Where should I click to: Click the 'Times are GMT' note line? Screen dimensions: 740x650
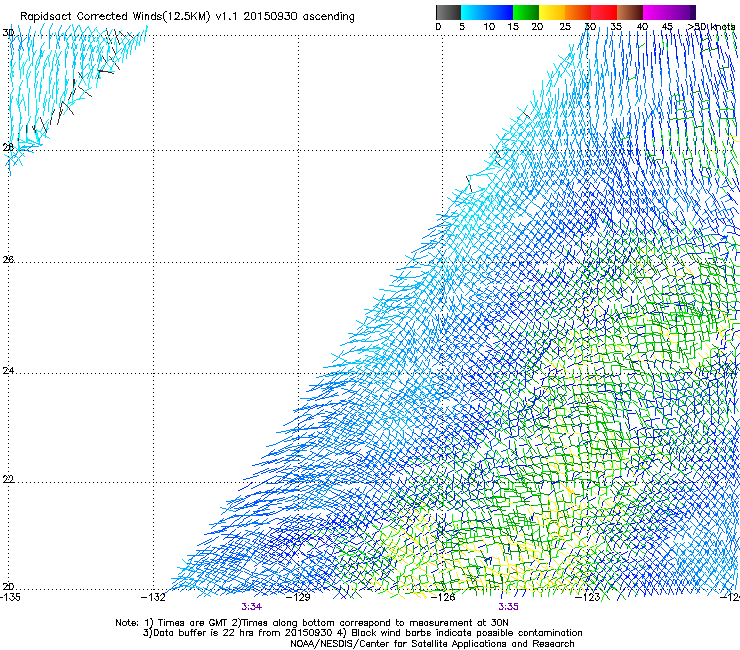312,623
